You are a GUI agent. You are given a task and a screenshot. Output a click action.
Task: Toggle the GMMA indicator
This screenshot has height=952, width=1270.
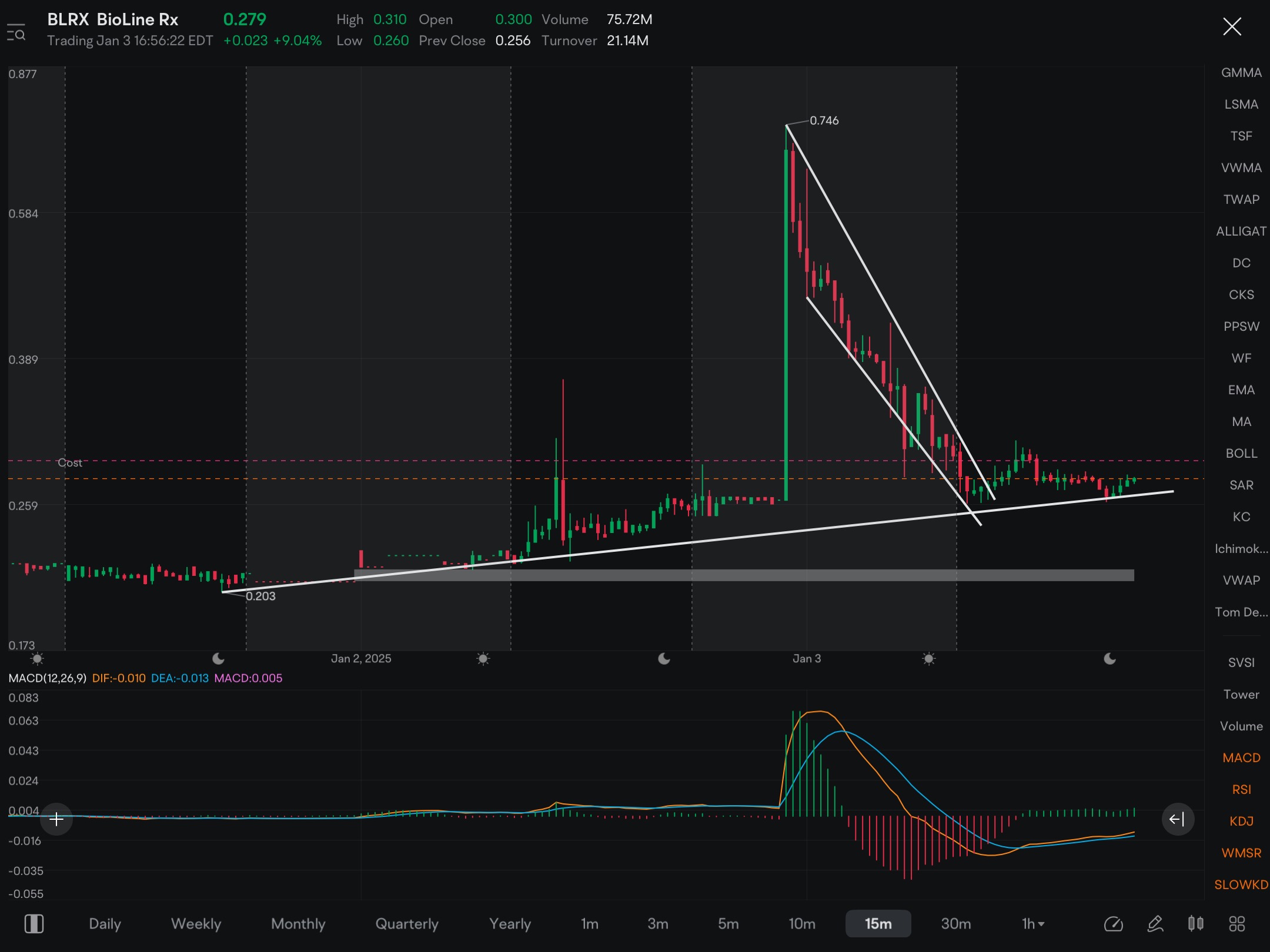[1241, 73]
